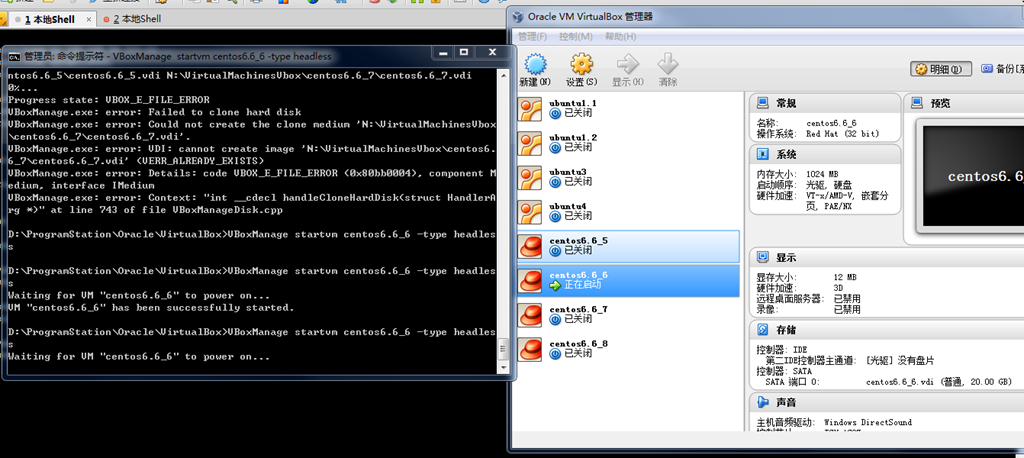The image size is (1024, 458).
Task: Click the 备份 snapshots button
Action: [1002, 69]
